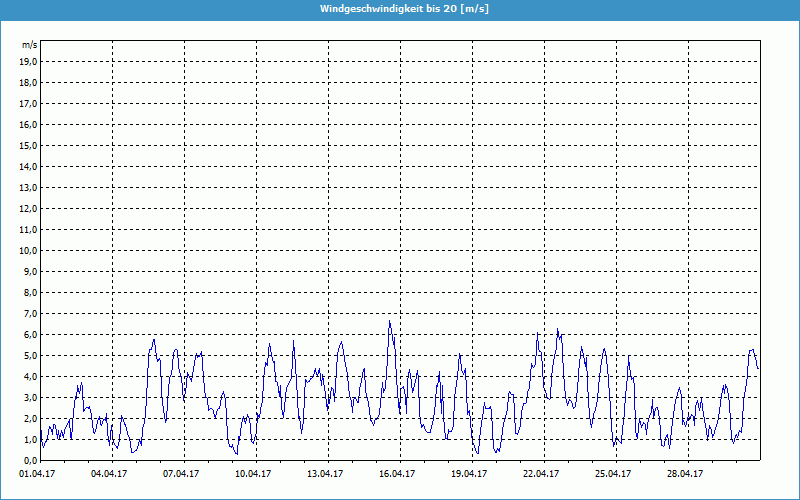Select the 10,0 y-axis label
This screenshot has height=500, width=800.
tap(29, 251)
